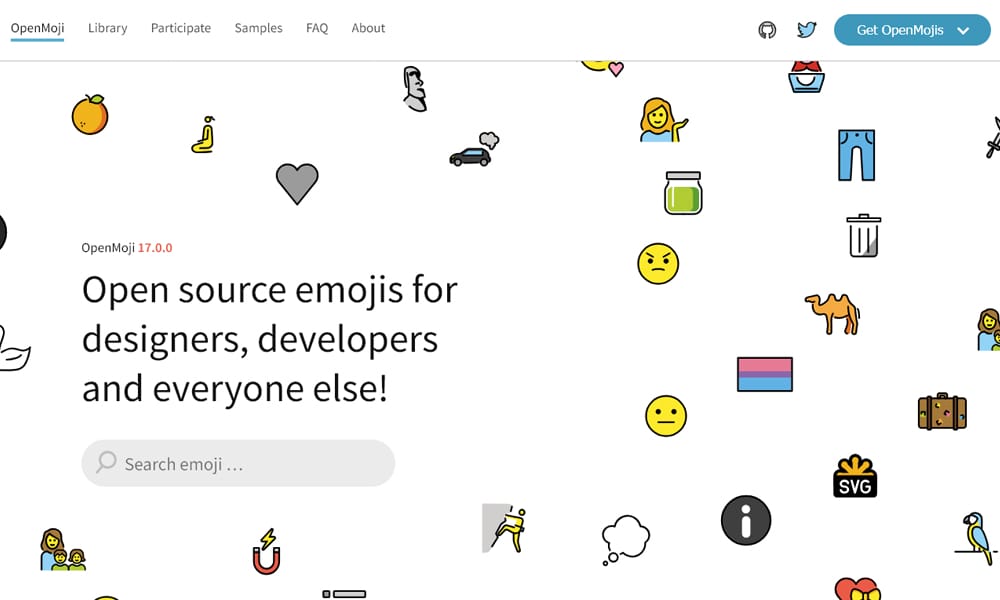Image resolution: width=1000 pixels, height=600 pixels.
Task: Select the neutral yellow face emoji
Action: pyautogui.click(x=666, y=416)
